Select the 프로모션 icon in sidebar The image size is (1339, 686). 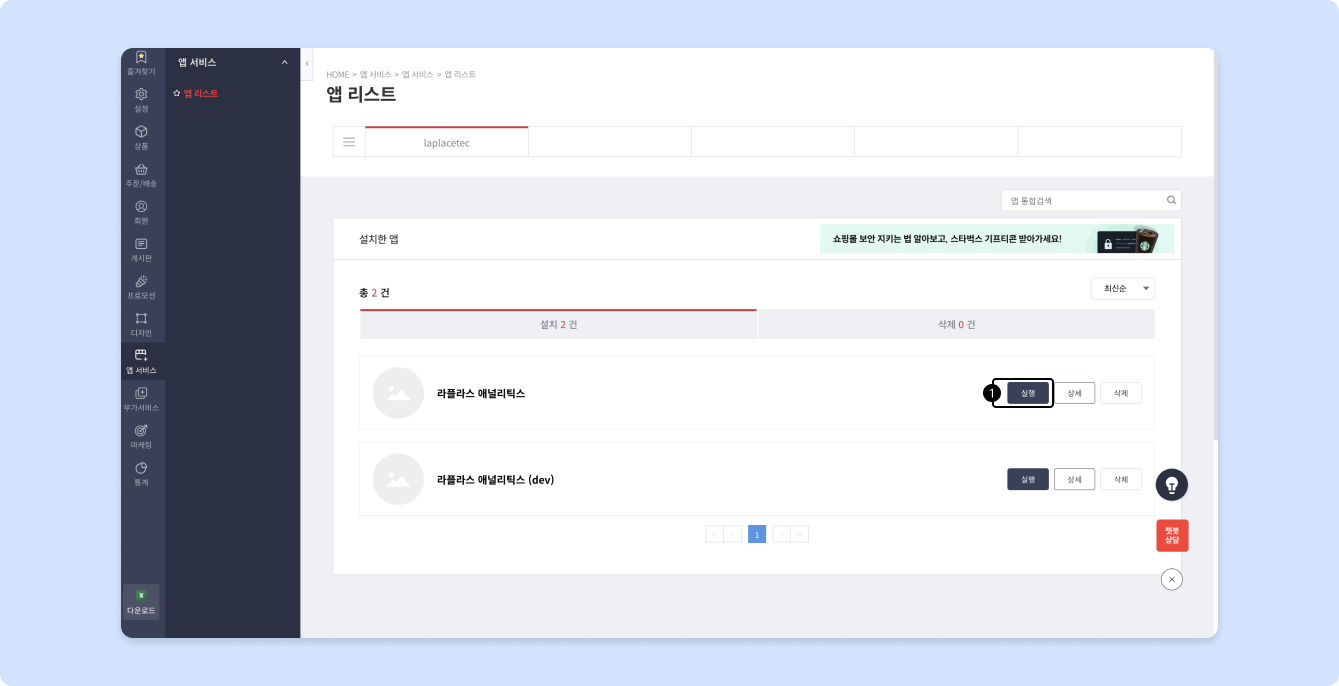click(141, 282)
